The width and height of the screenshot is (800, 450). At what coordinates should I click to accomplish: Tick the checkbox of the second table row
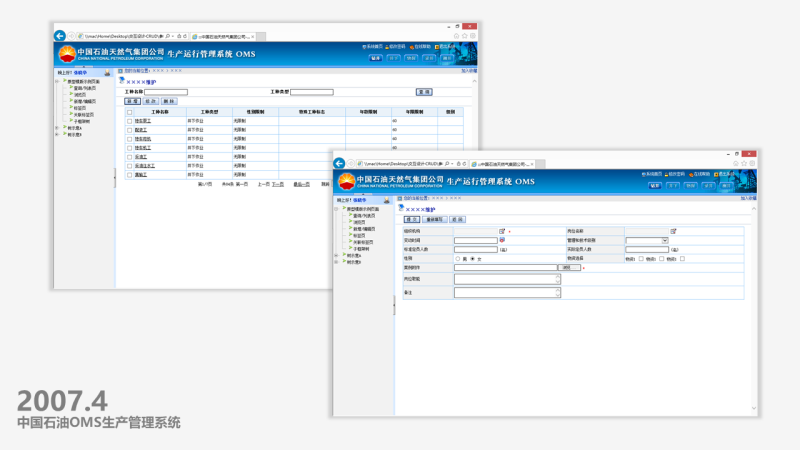[130, 130]
